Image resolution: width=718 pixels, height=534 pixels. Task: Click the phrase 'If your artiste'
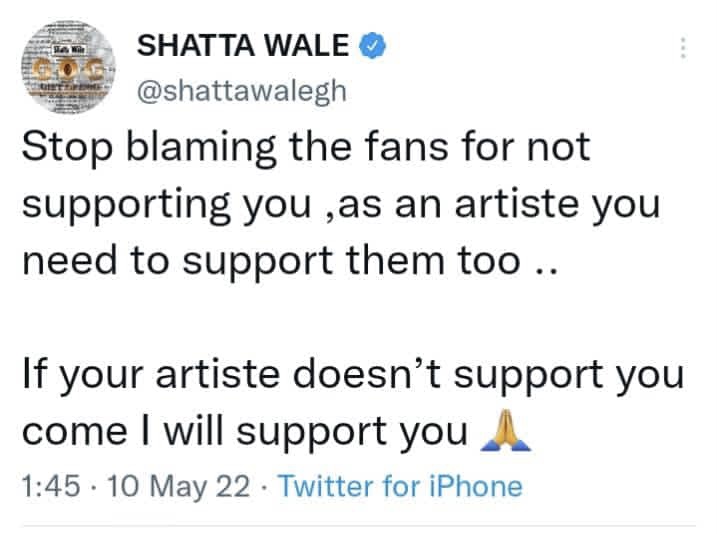click(151, 376)
